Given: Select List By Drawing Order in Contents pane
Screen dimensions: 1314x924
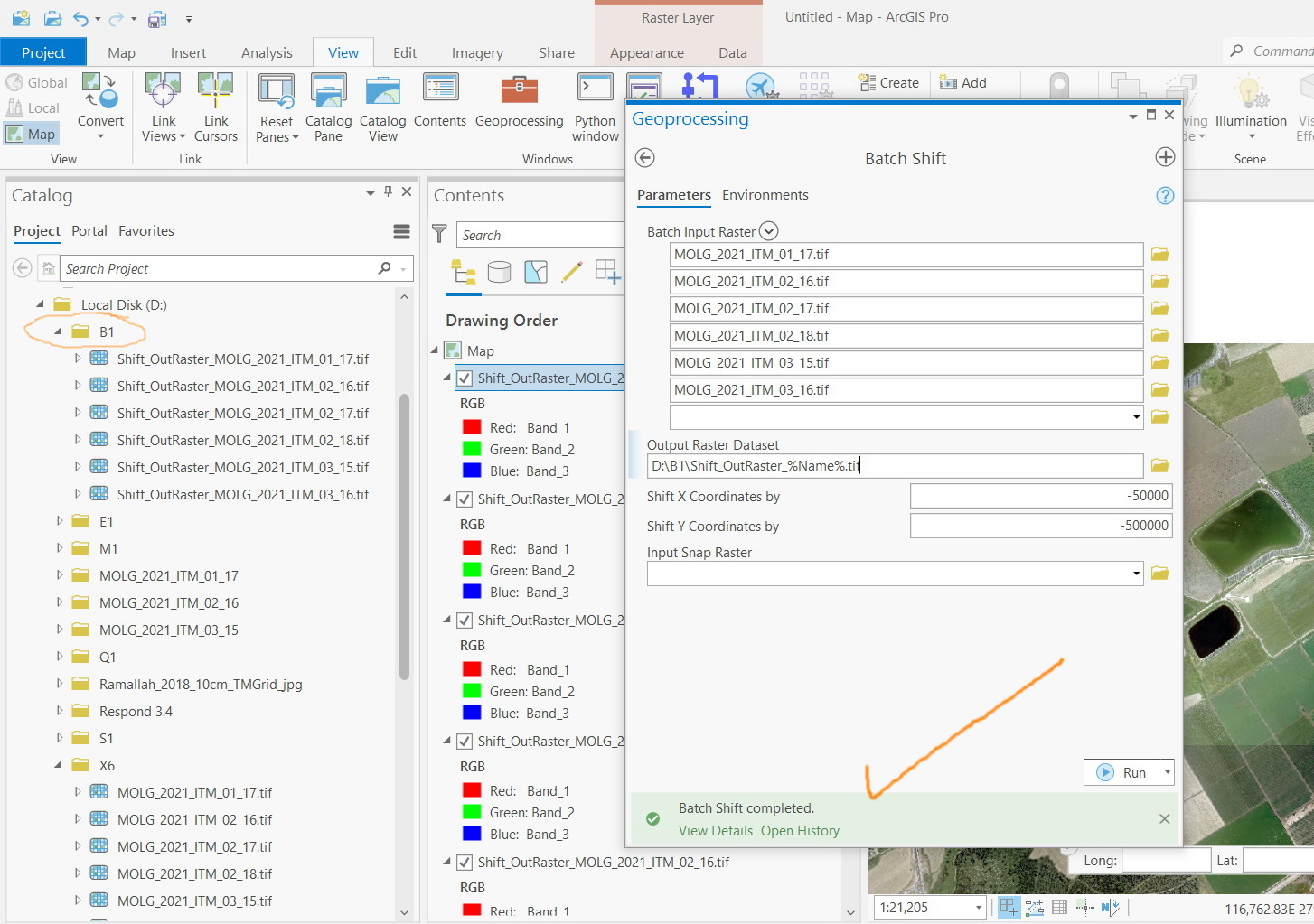Looking at the screenshot, I should tap(465, 271).
